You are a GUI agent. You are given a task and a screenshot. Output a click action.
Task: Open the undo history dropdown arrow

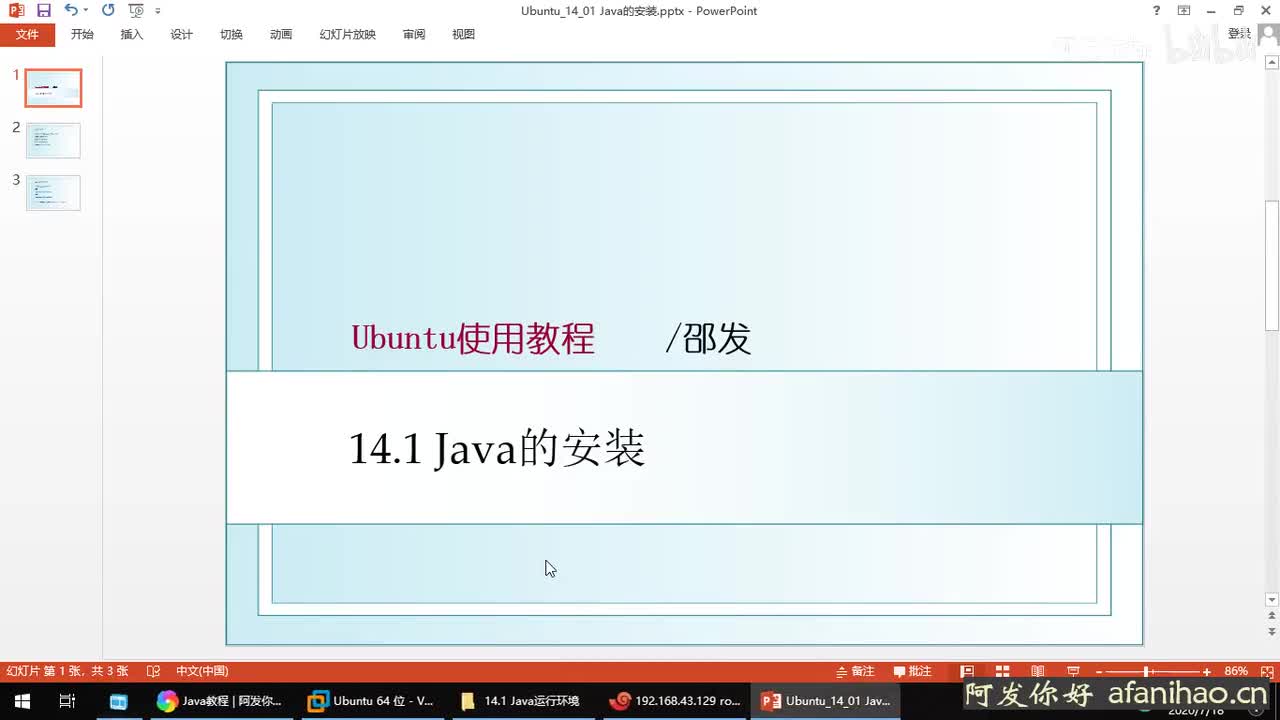pyautogui.click(x=85, y=11)
